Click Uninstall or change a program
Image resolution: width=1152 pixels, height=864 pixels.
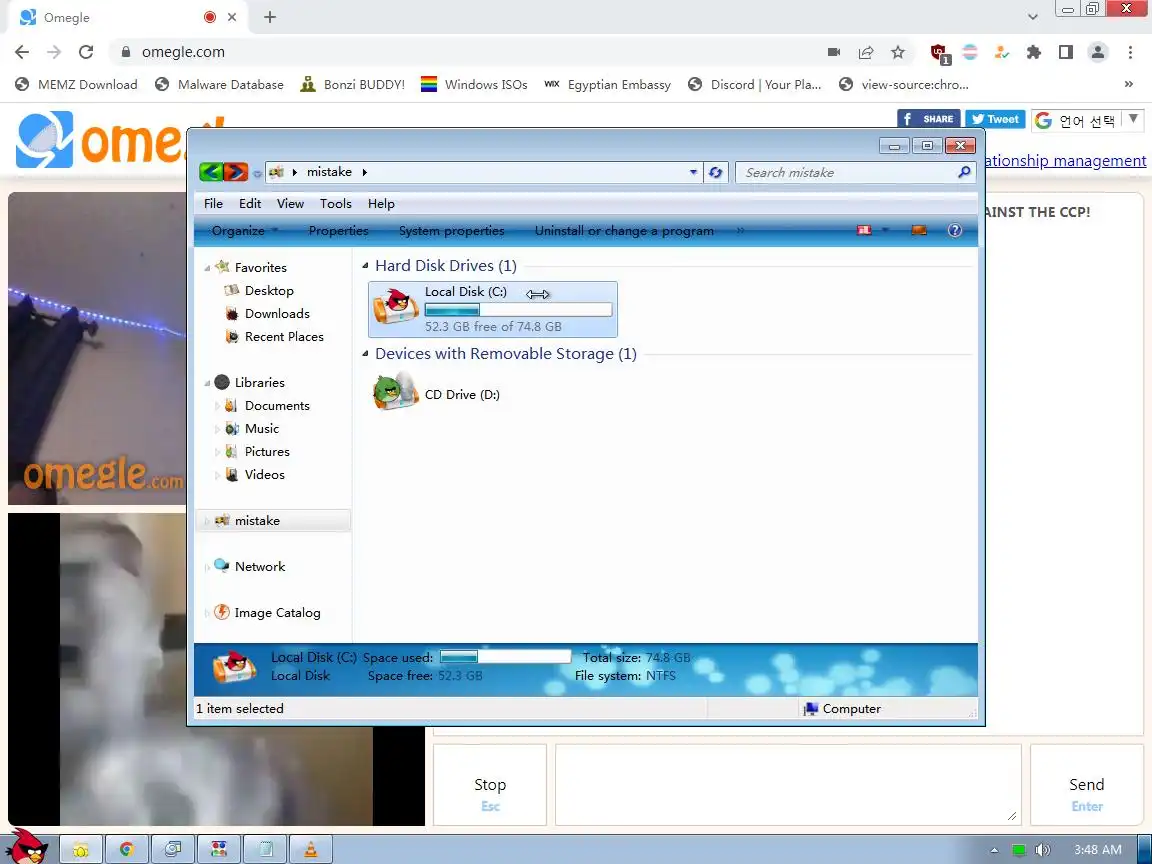point(624,231)
